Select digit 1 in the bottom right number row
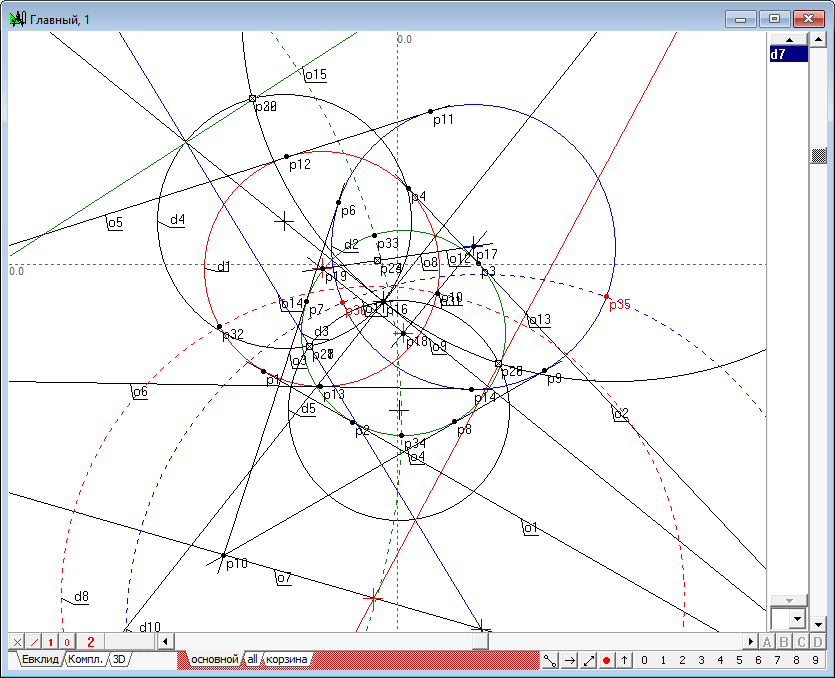 pos(663,660)
